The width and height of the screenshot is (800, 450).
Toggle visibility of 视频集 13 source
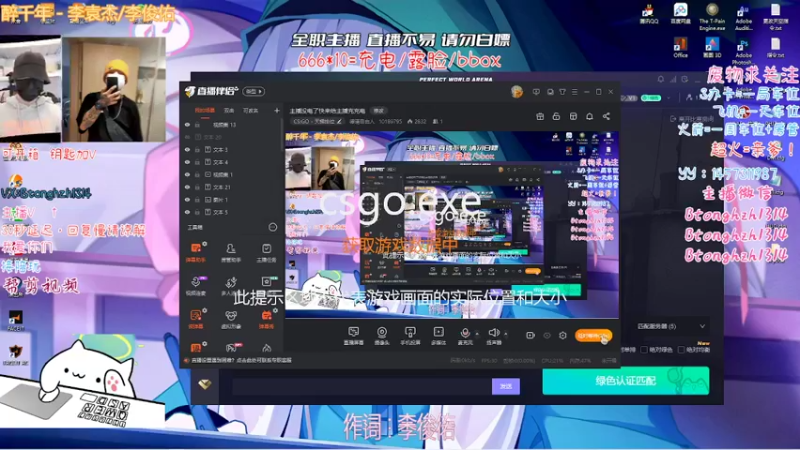pyautogui.click(x=187, y=124)
